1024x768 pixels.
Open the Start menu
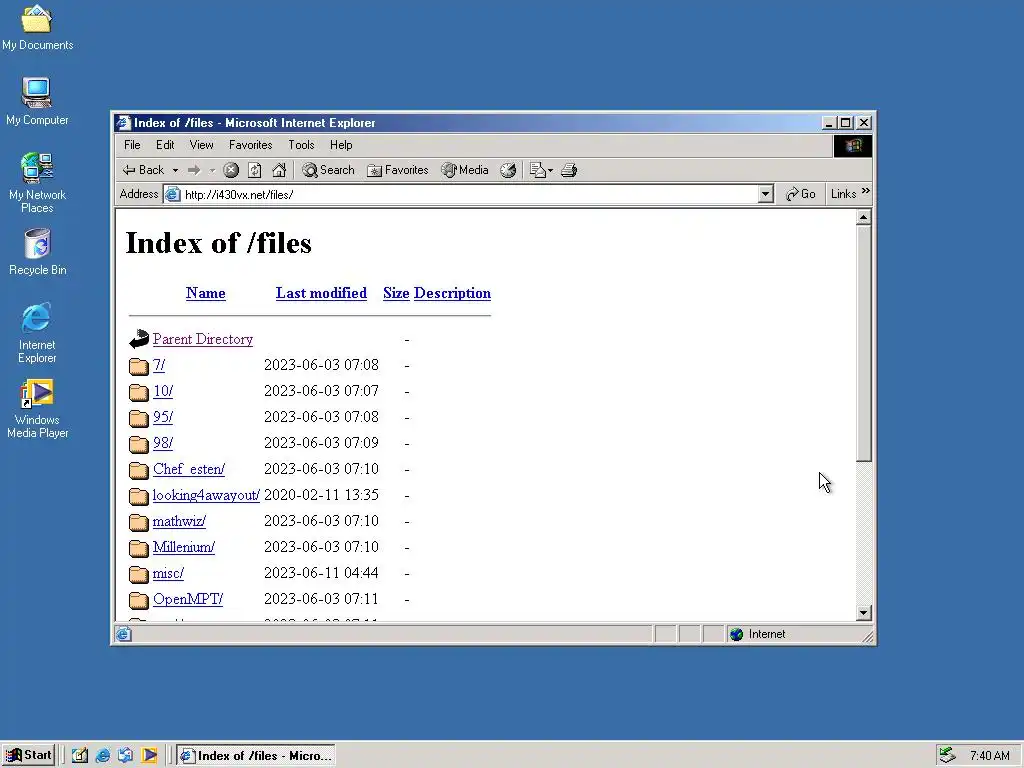pos(28,756)
